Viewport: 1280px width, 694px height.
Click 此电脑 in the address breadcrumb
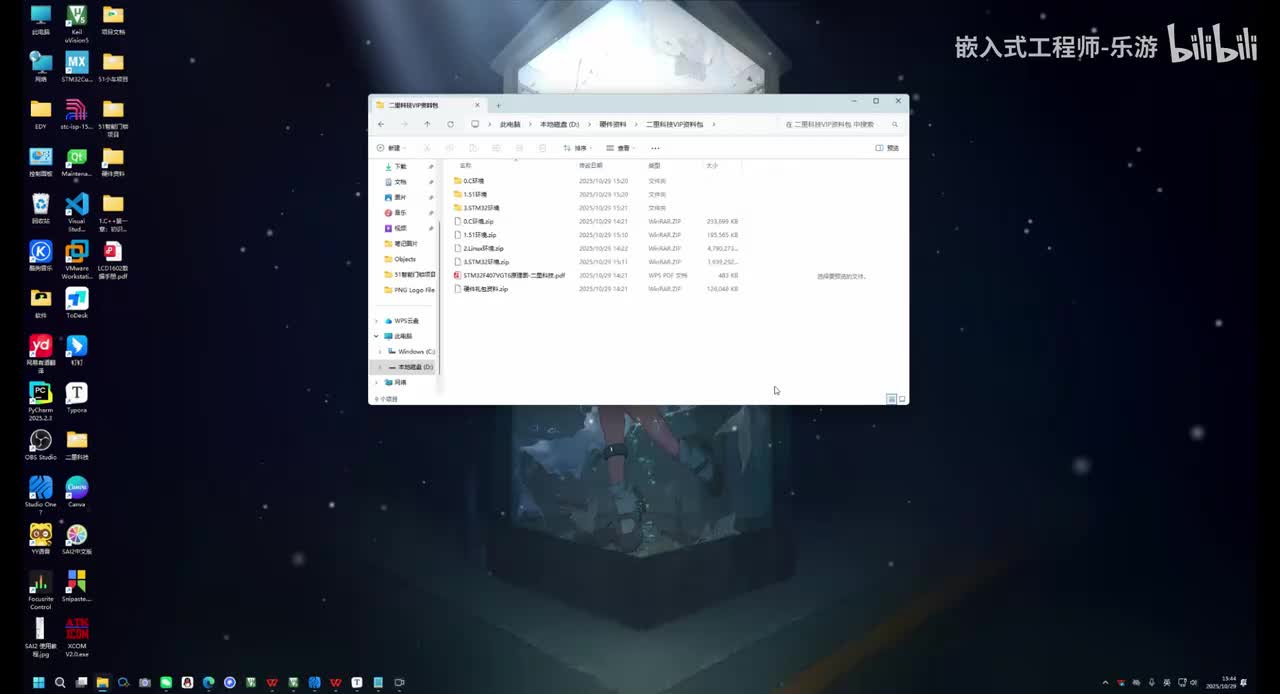pos(510,124)
